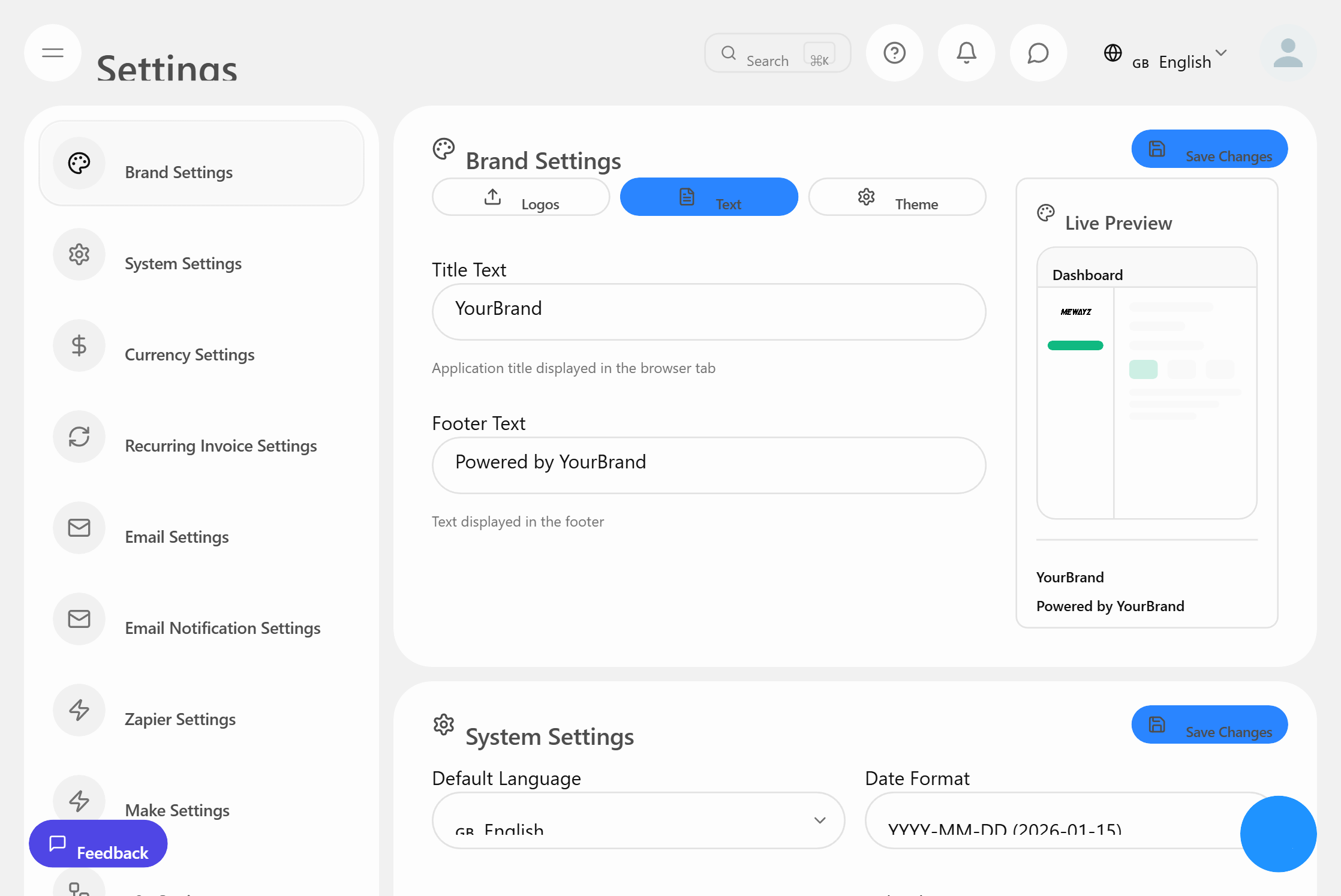Select the Text tab
The image size is (1341, 896).
[x=709, y=197]
